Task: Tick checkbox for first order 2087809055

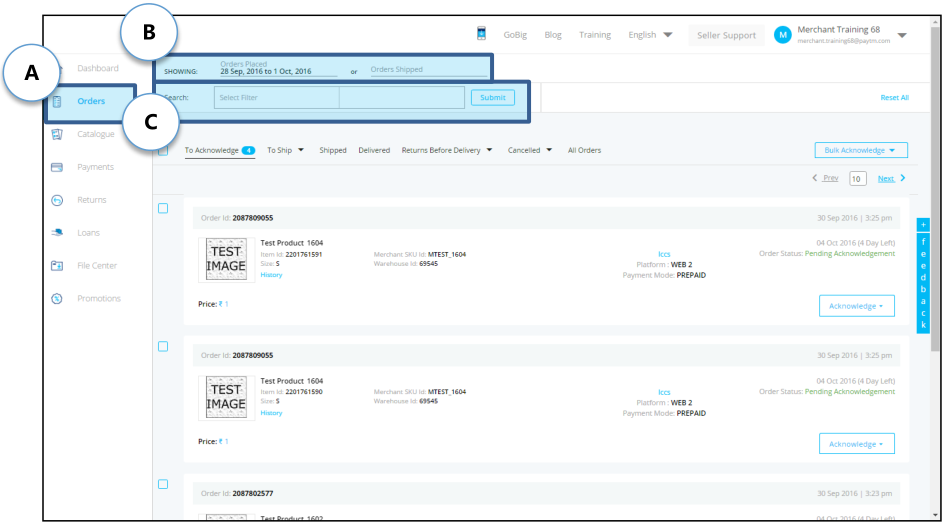Action: pos(163,208)
